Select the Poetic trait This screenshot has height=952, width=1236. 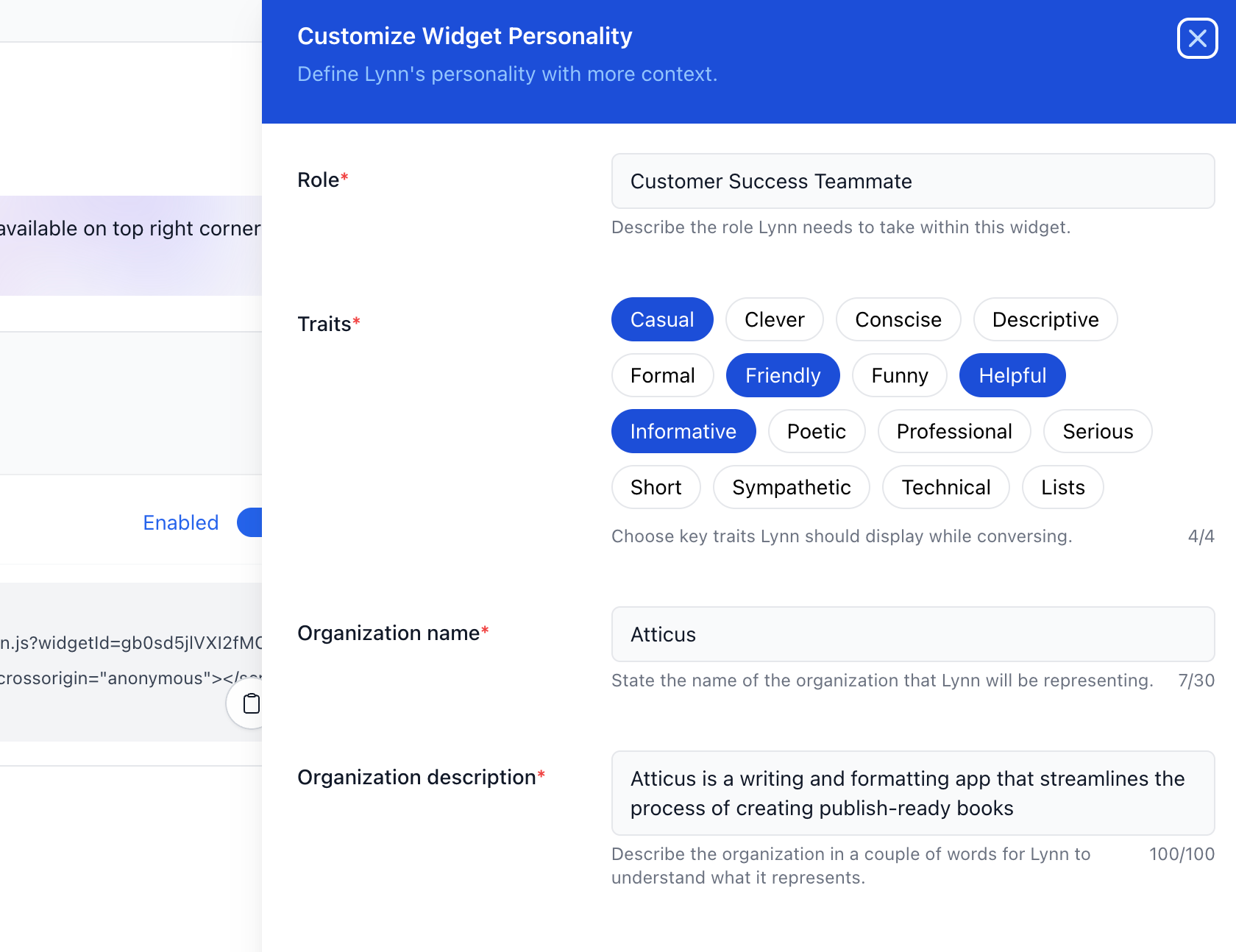[816, 431]
